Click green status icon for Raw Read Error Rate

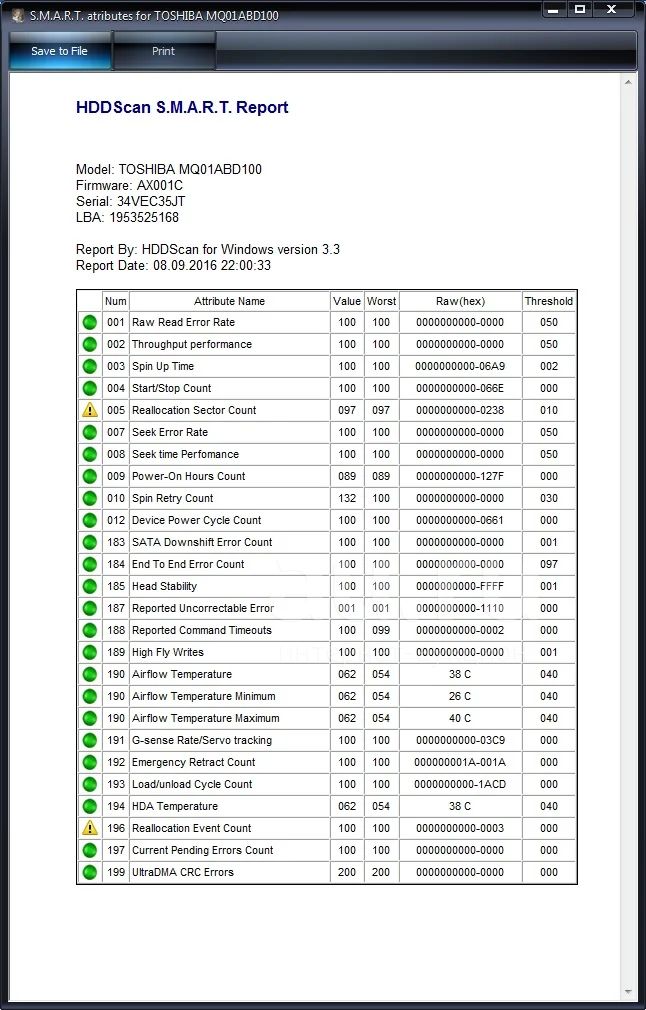(x=90, y=322)
